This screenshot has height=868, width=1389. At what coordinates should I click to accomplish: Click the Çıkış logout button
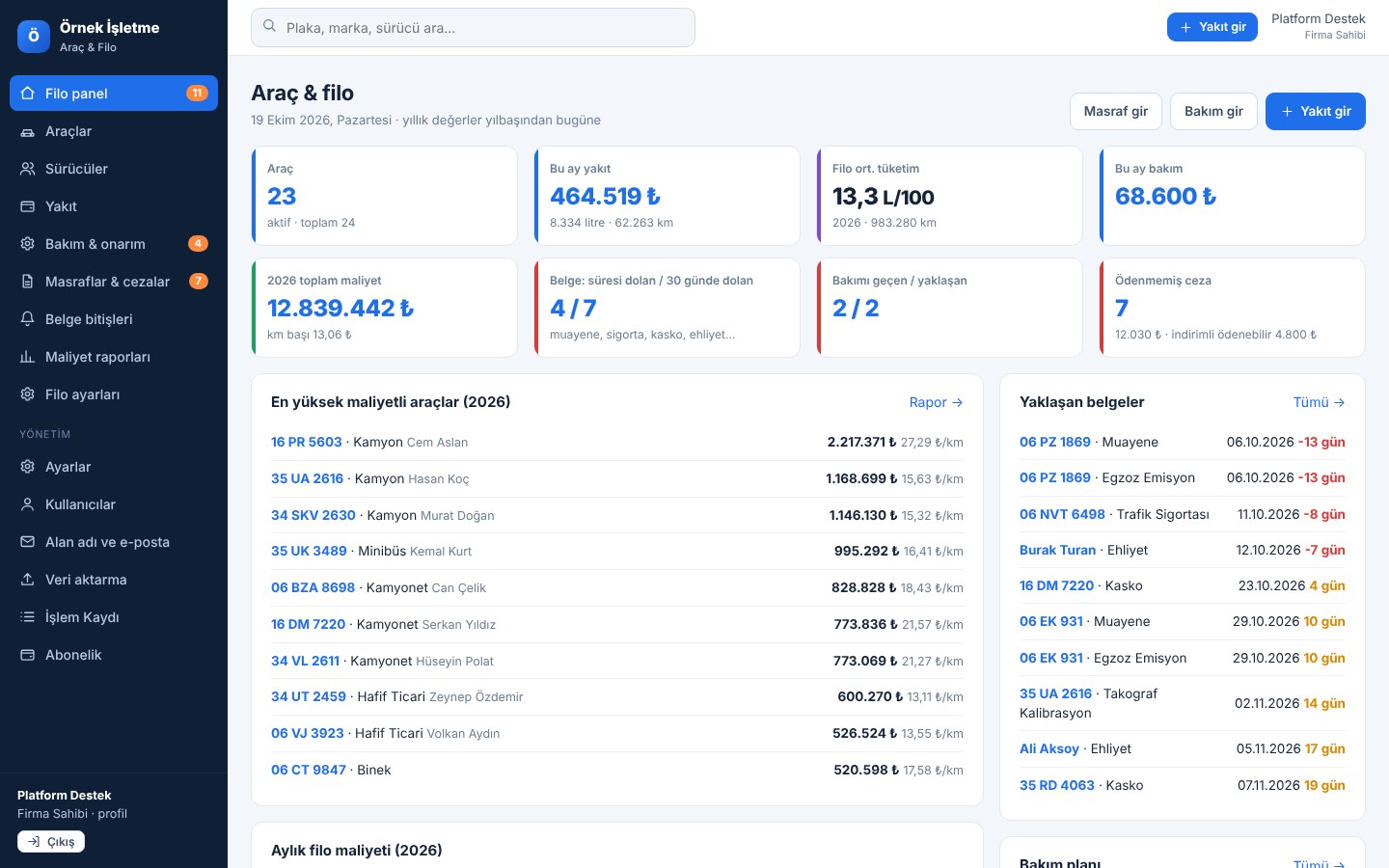click(51, 842)
